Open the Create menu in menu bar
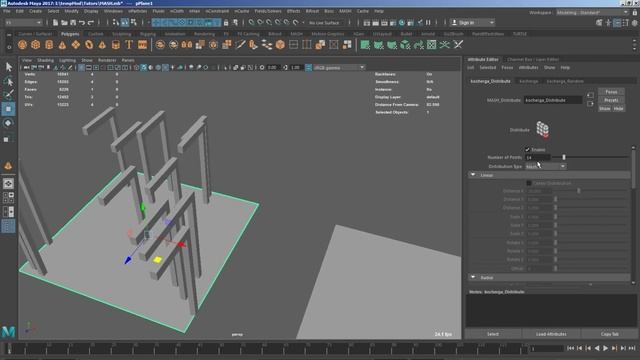640x360 pixels. (x=35, y=11)
